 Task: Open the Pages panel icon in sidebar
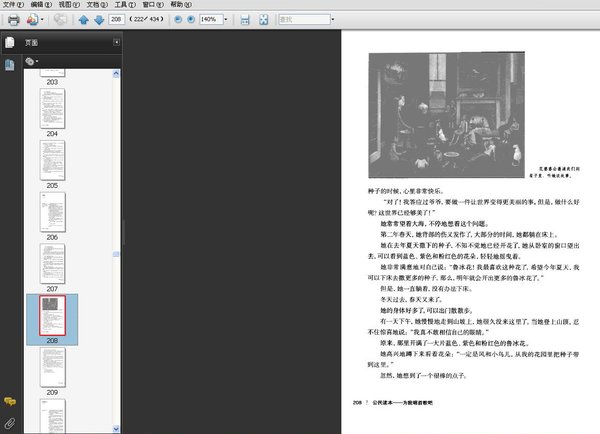pyautogui.click(x=9, y=43)
